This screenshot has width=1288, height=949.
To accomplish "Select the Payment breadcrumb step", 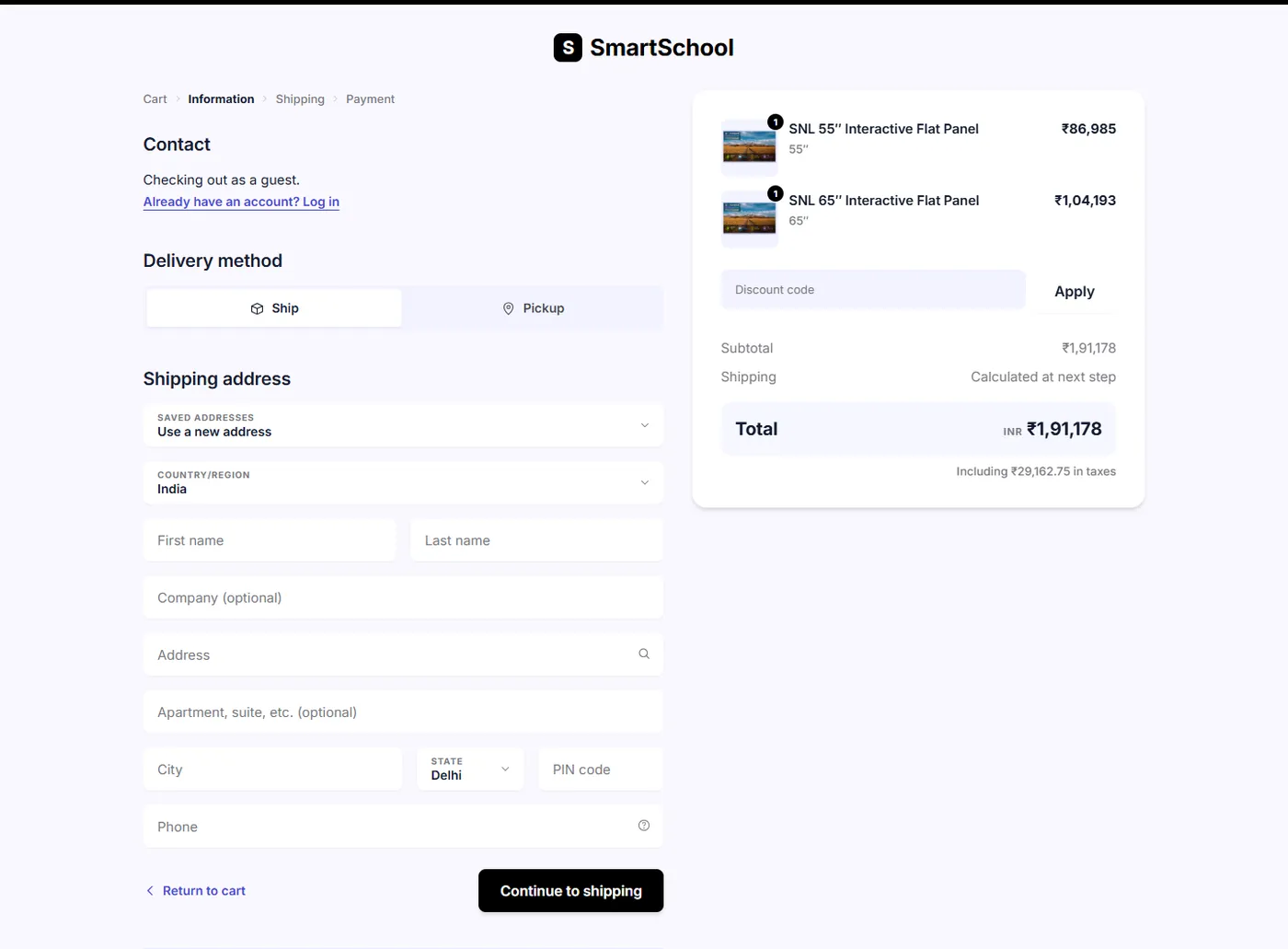I will pyautogui.click(x=370, y=99).
